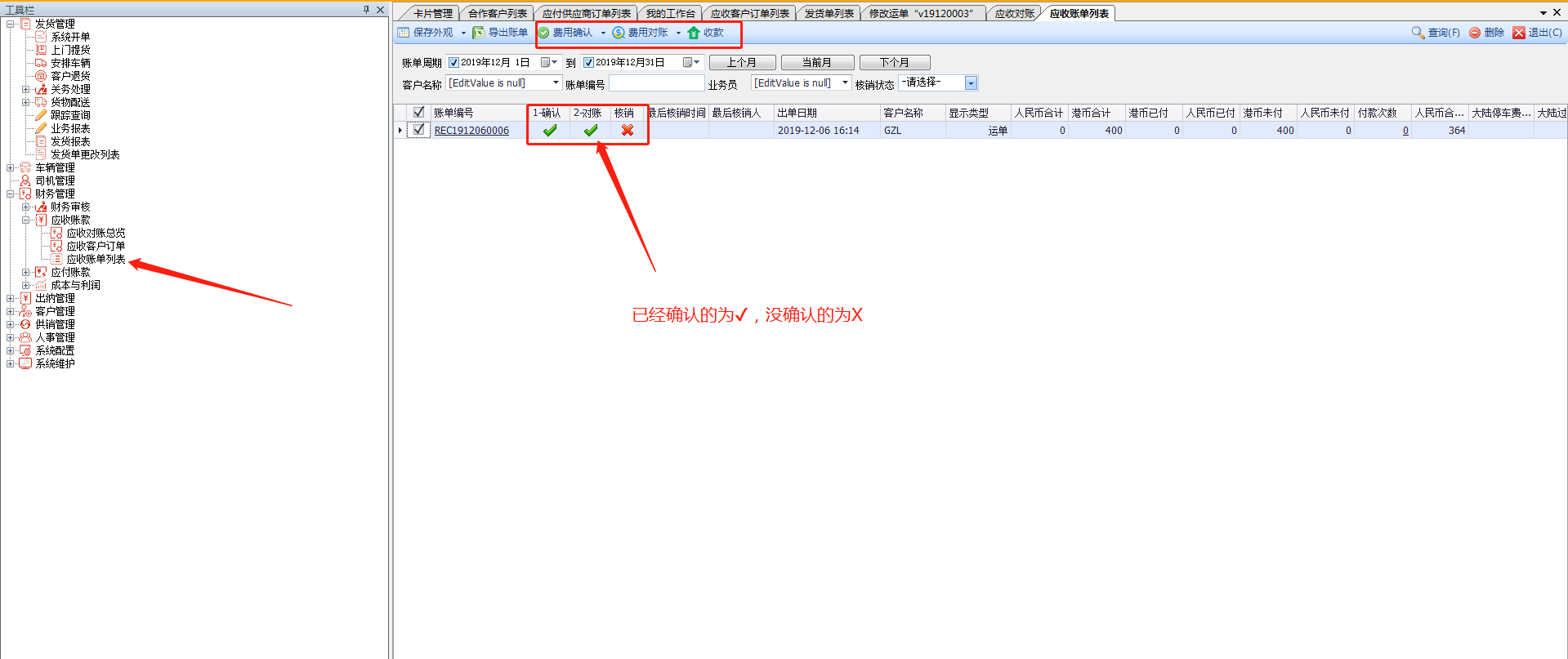
Task: Collapse the 财务管理 tree node
Action: 11,194
